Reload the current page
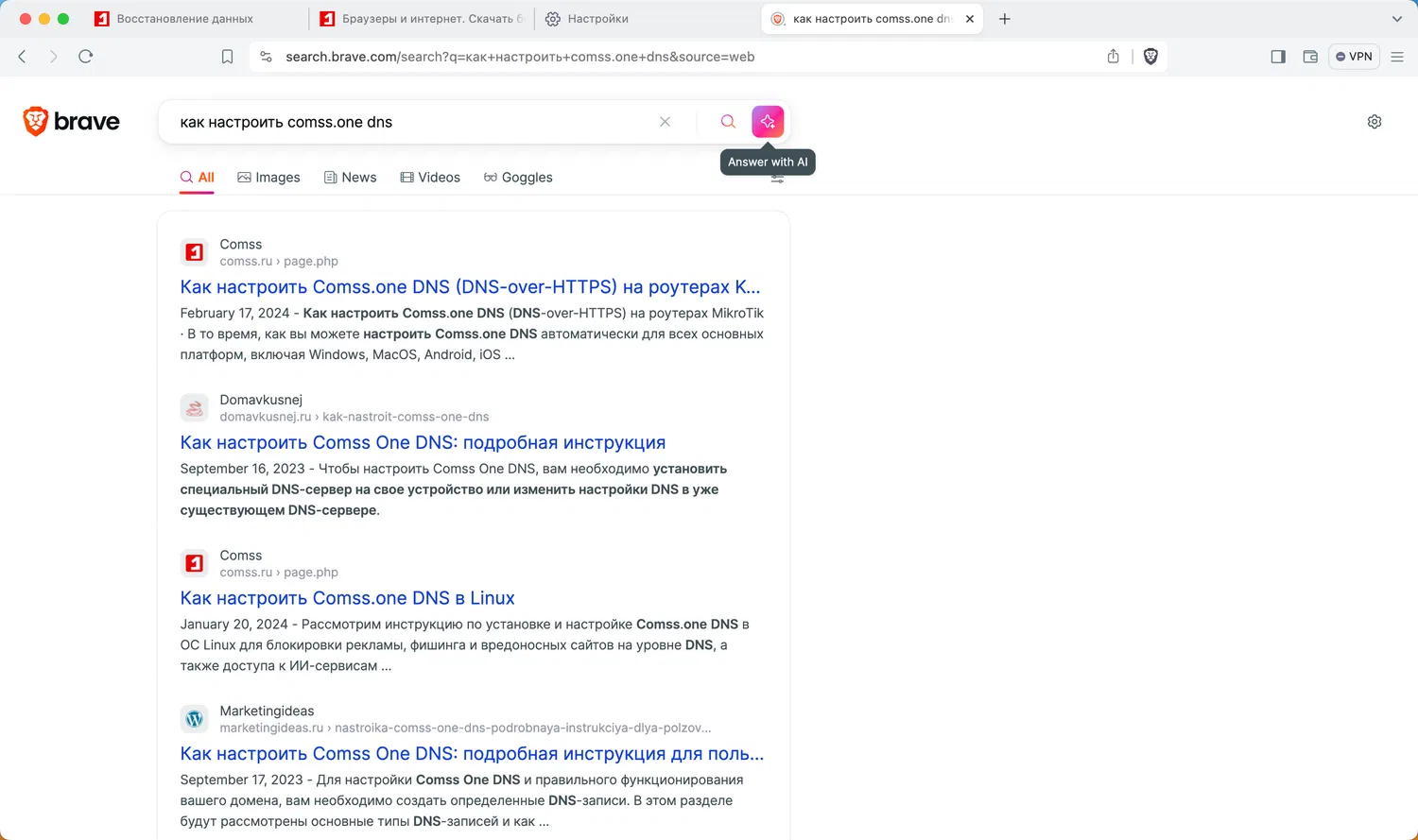This screenshot has height=840, width=1418. point(86,57)
